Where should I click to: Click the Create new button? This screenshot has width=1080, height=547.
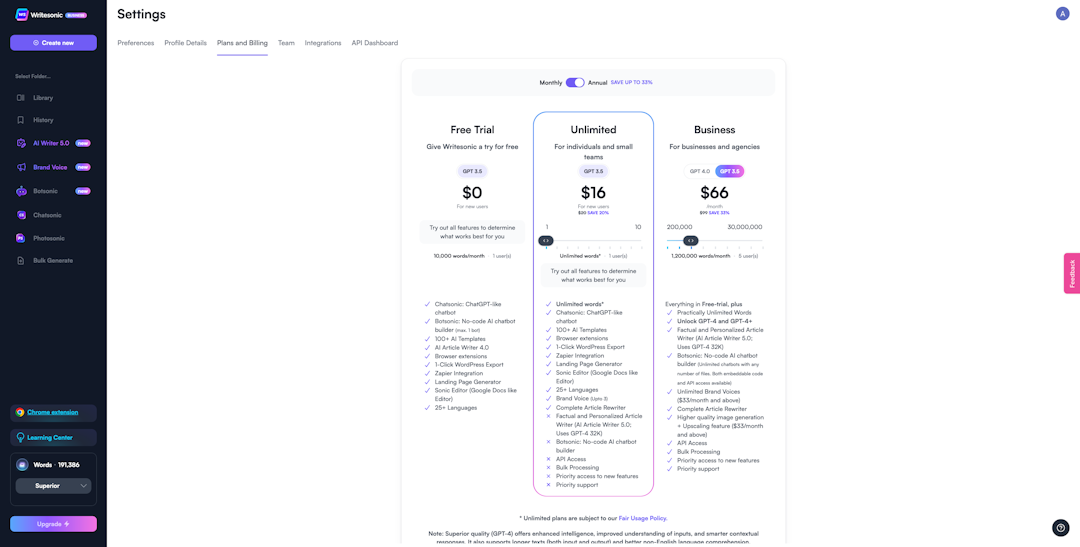[x=53, y=43]
